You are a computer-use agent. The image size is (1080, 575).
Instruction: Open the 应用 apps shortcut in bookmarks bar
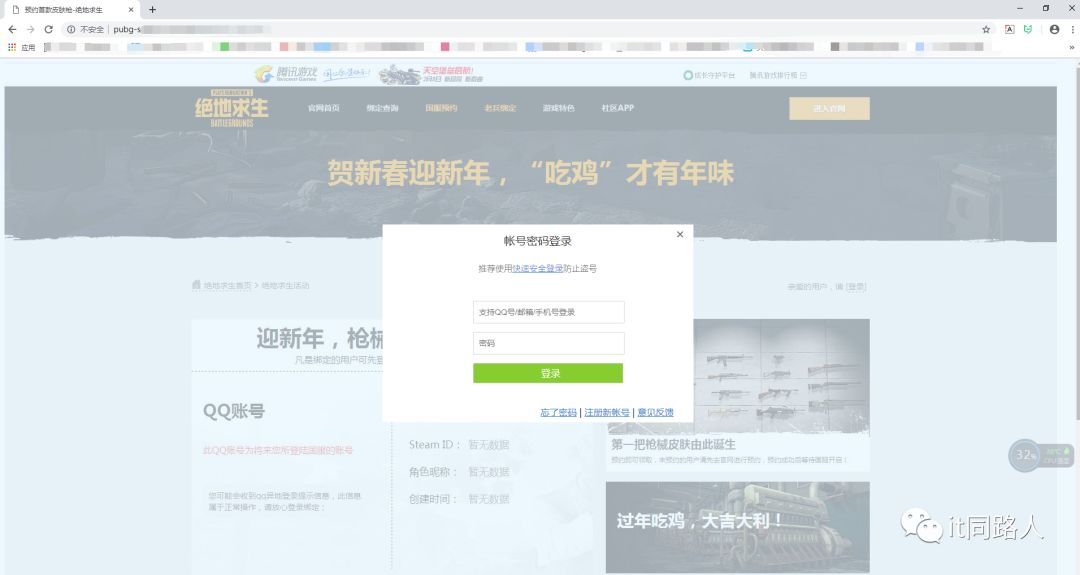click(x=21, y=48)
